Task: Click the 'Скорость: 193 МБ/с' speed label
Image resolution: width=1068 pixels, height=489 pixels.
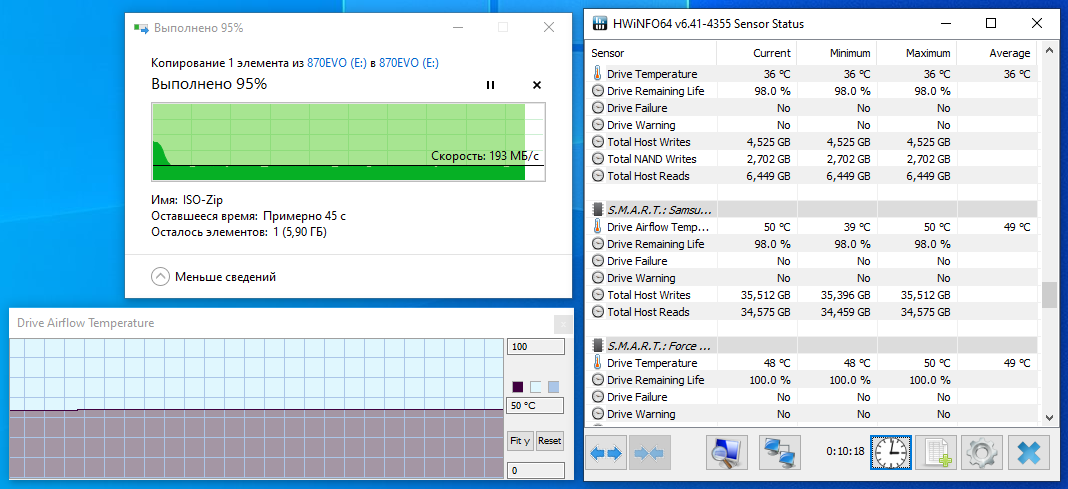Action: (x=486, y=156)
